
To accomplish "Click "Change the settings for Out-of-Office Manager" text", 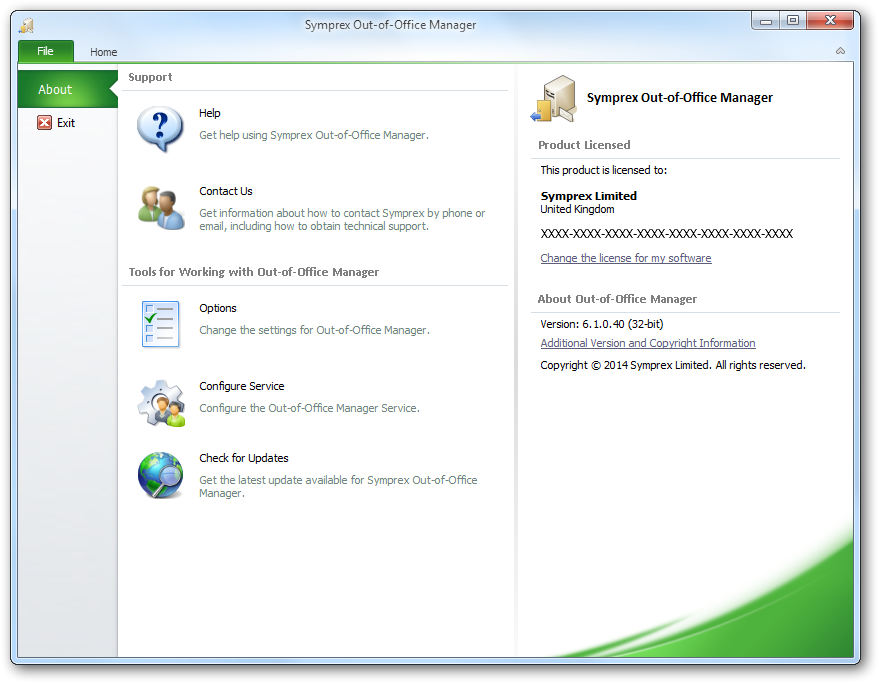I will tap(314, 330).
